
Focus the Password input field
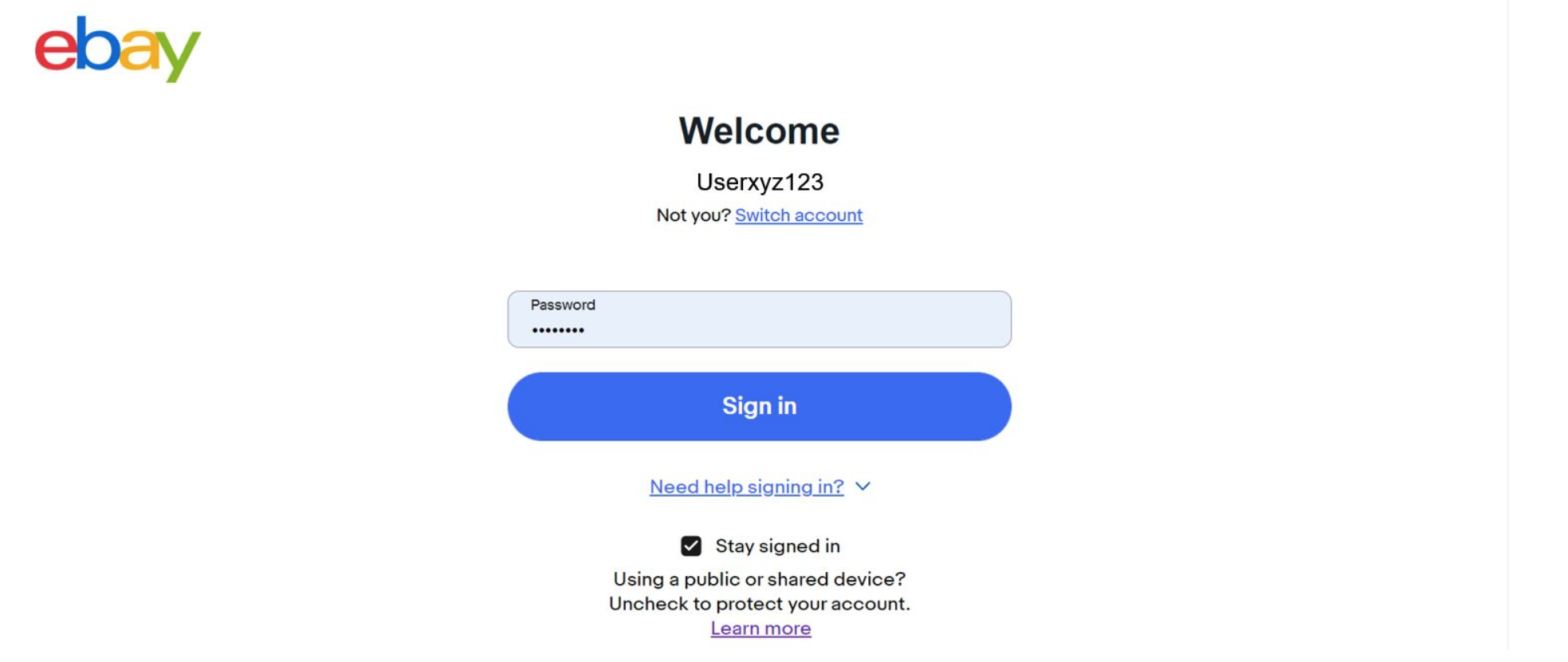tap(759, 319)
